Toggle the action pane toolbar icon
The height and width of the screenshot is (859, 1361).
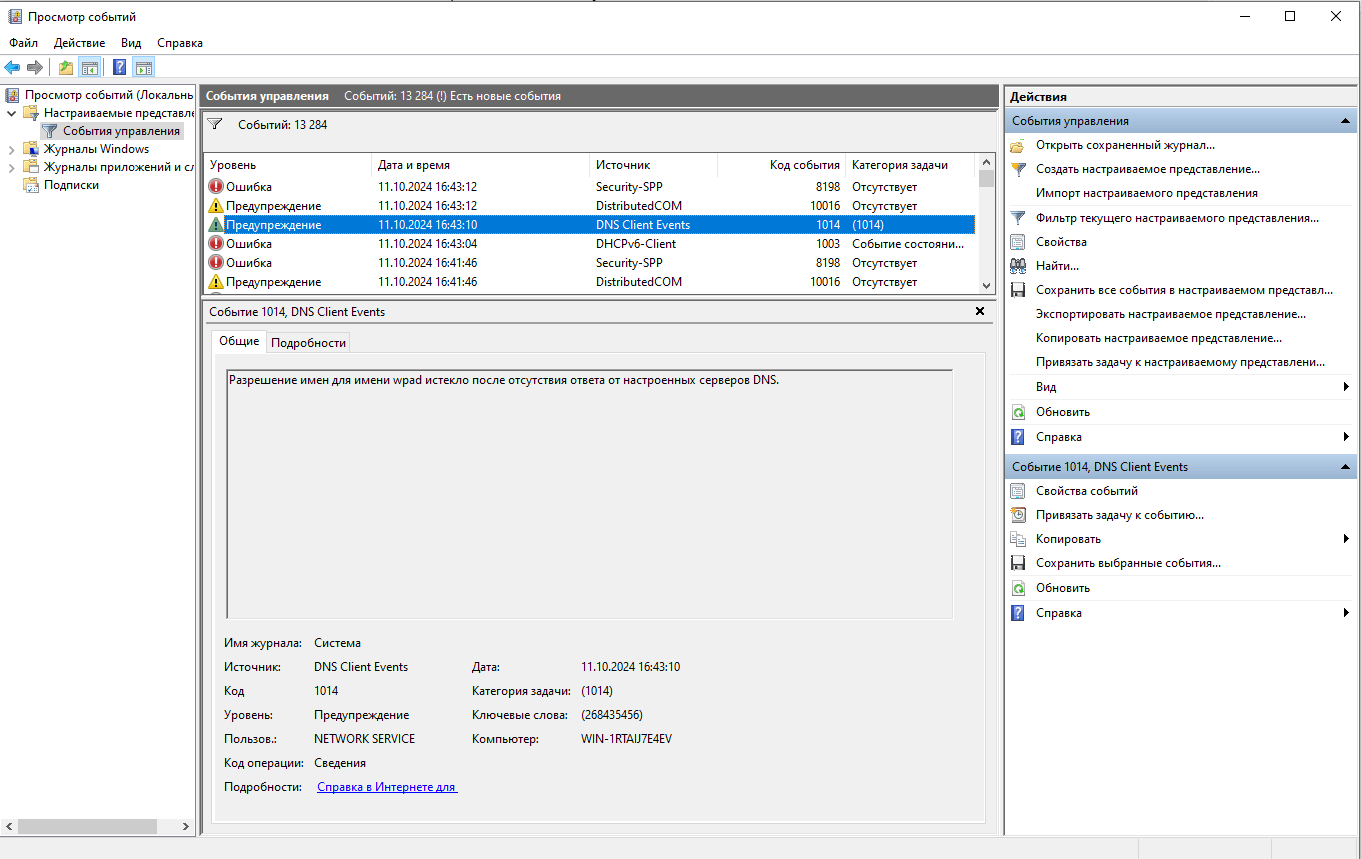(x=144, y=67)
